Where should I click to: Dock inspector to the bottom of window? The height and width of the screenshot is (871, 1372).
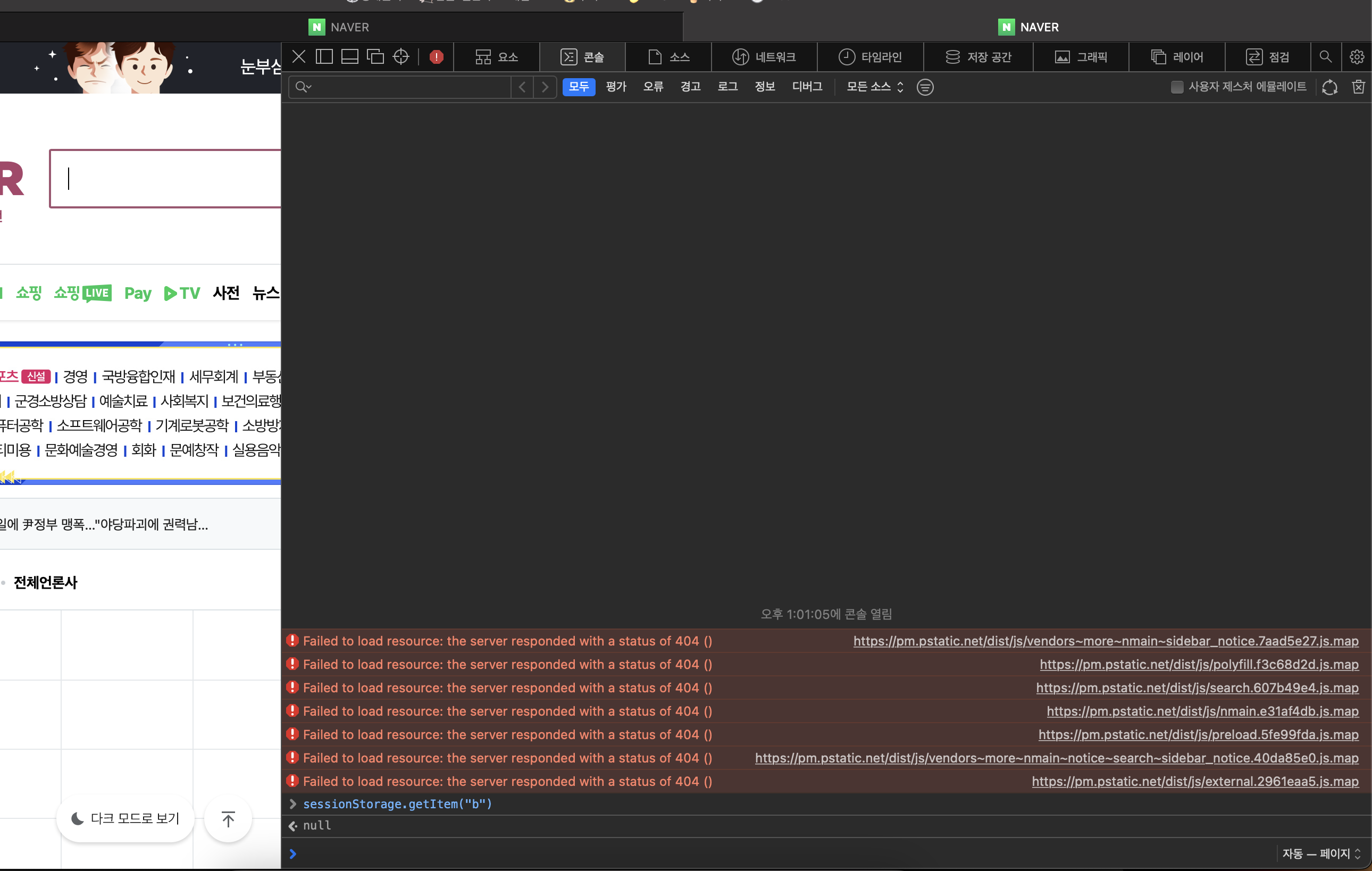[349, 56]
